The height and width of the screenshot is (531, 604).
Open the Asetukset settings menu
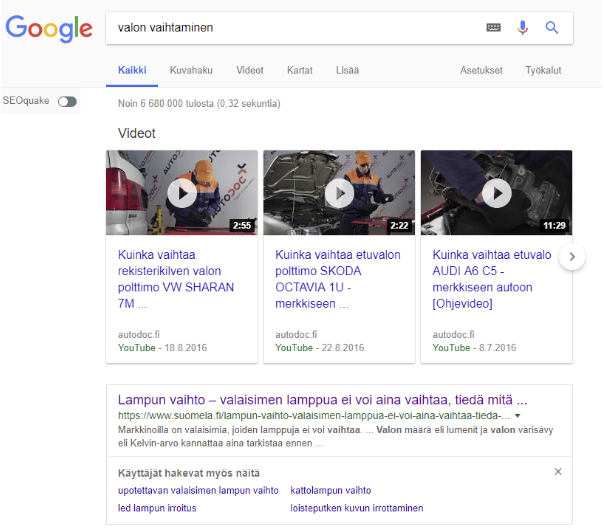pos(481,71)
